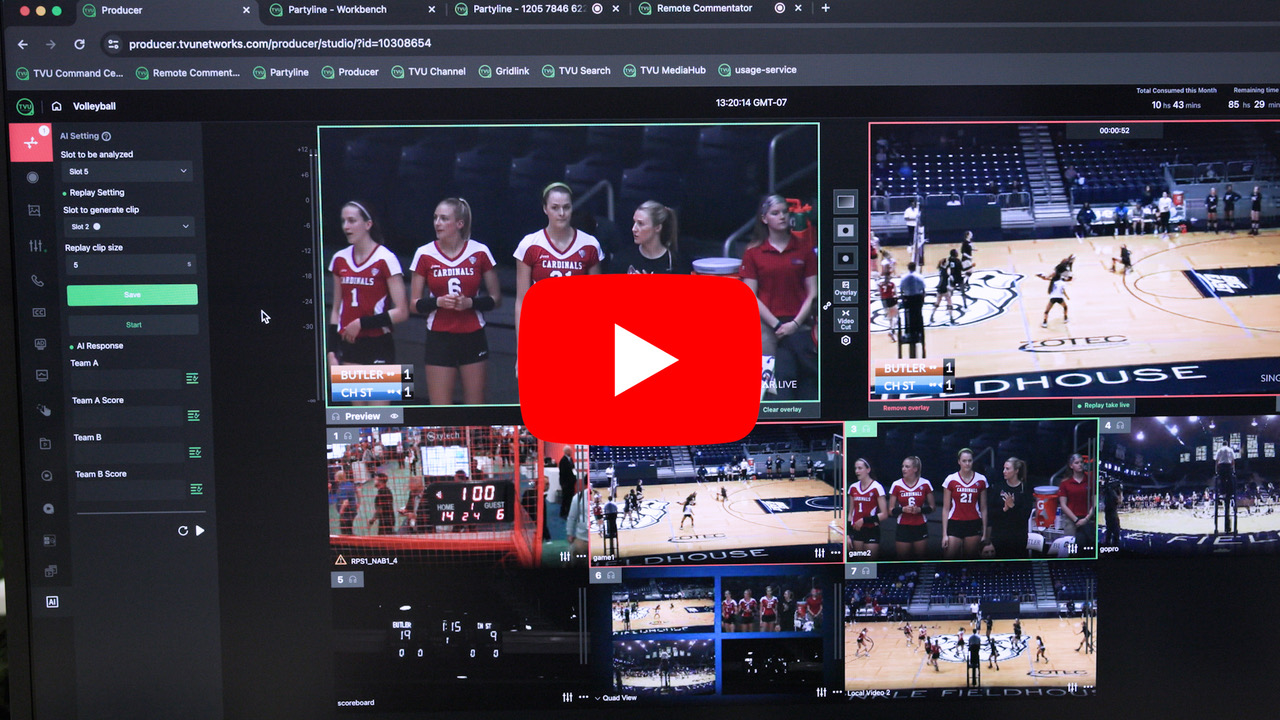Toggle Preview eye visibility icon
Viewport: 1280px width, 720px height.
394,416
